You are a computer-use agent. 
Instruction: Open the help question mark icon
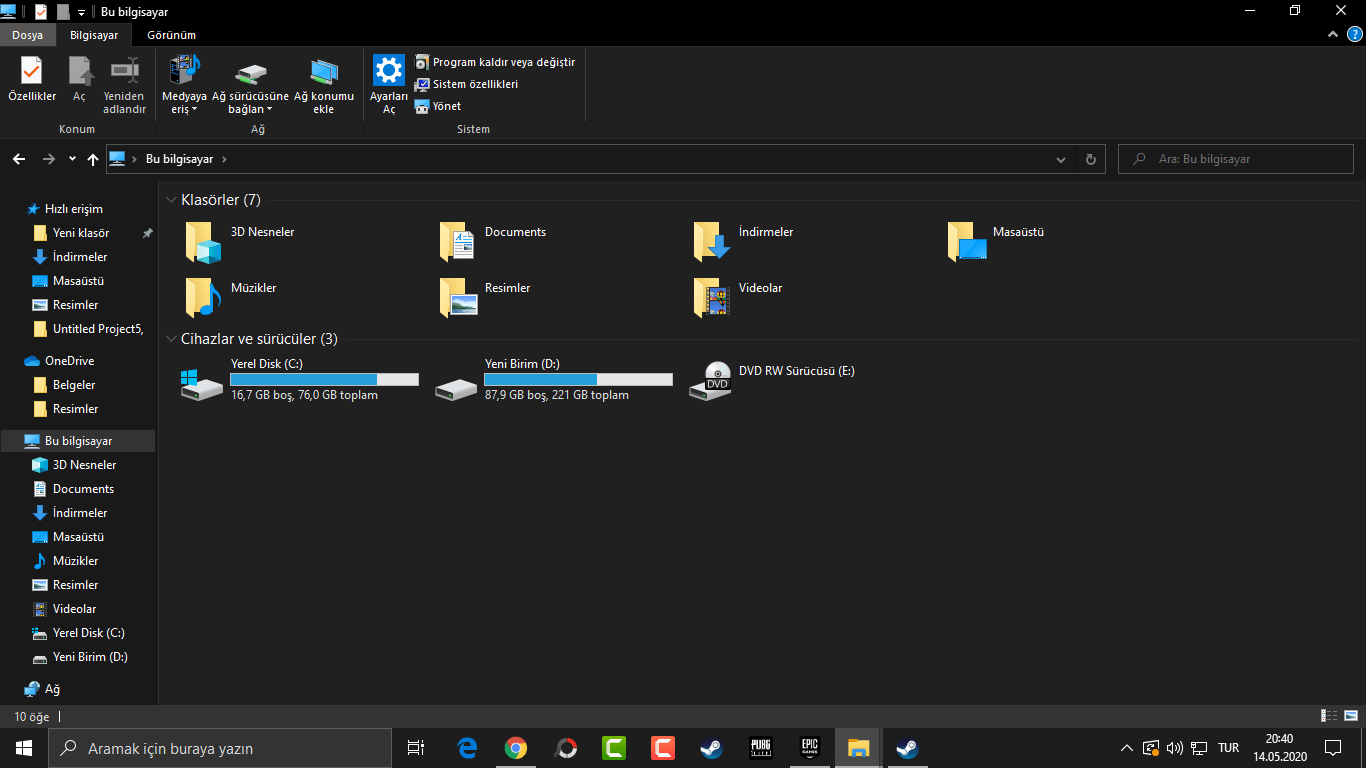tap(1354, 35)
